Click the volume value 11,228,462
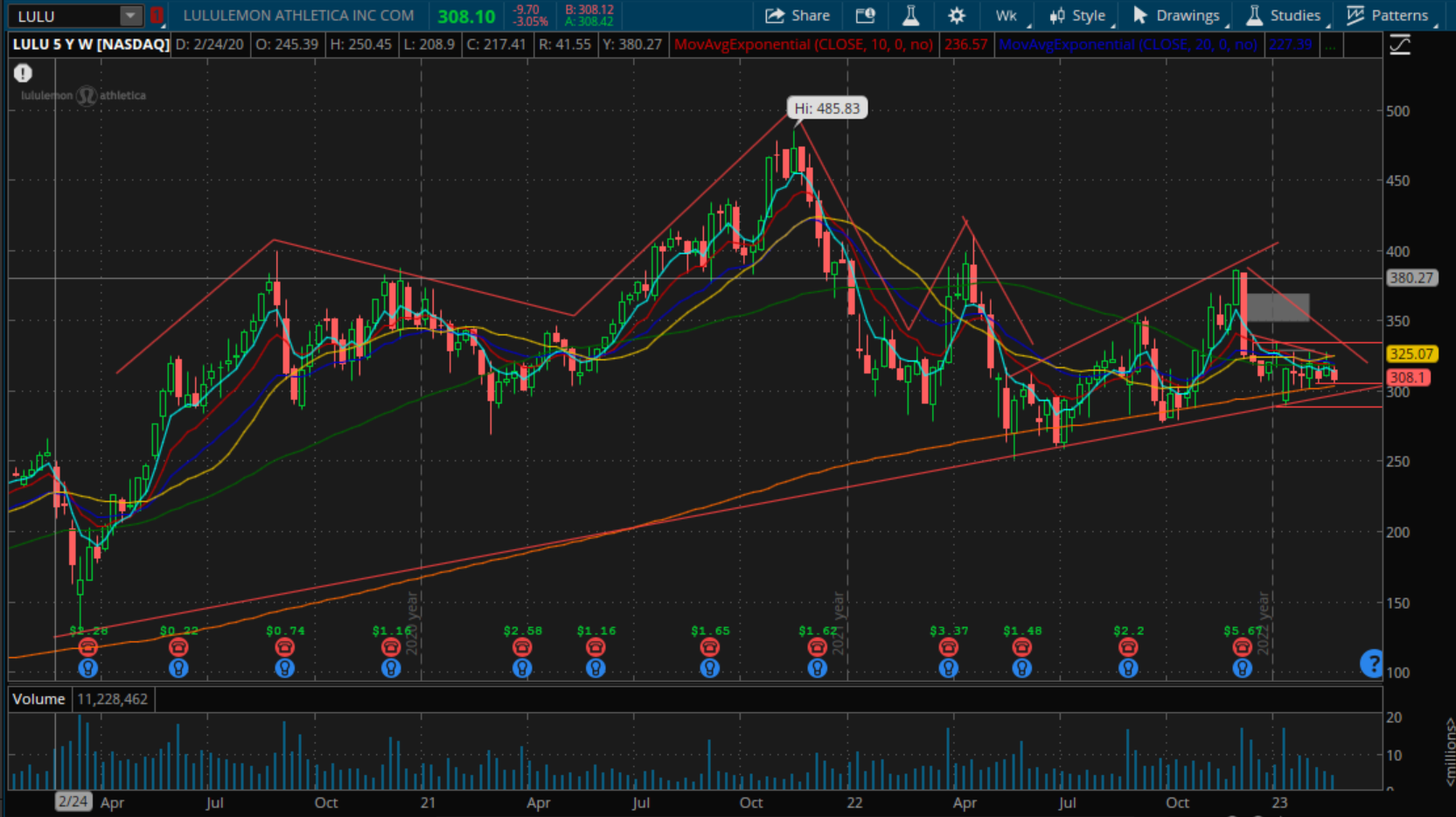The width and height of the screenshot is (1456, 817). pyautogui.click(x=113, y=699)
